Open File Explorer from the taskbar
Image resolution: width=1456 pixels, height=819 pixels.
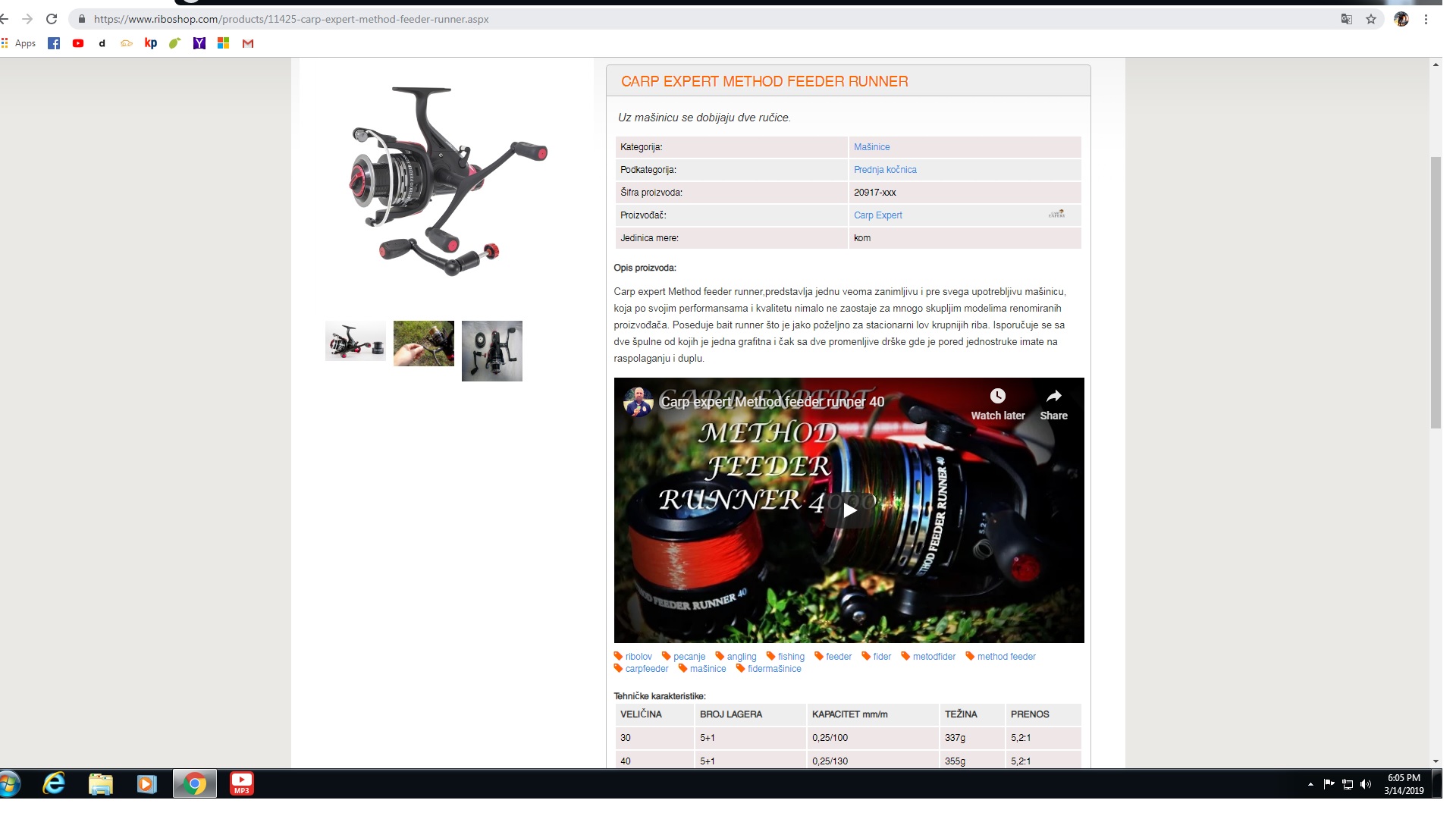click(100, 783)
